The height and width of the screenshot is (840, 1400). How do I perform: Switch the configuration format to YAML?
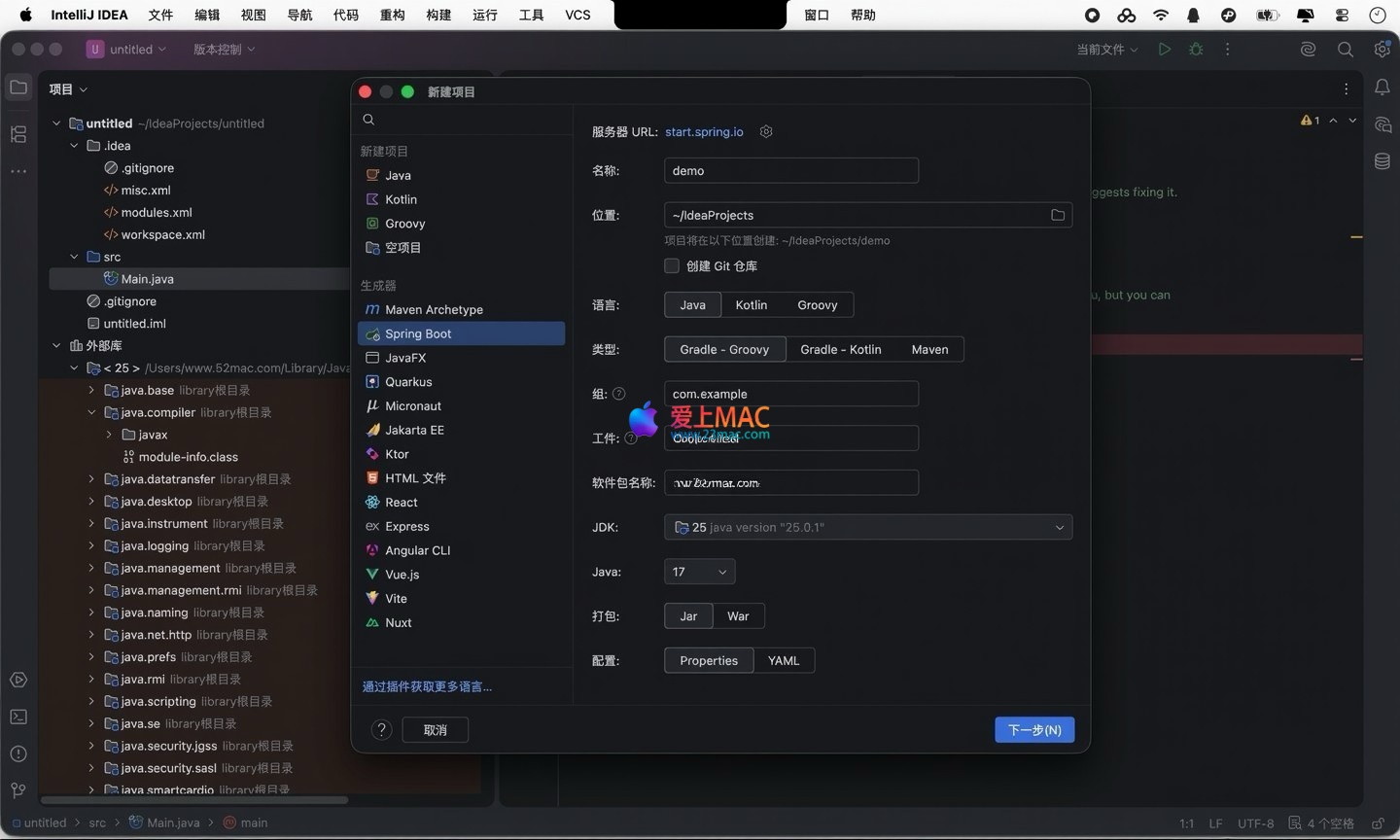point(784,661)
